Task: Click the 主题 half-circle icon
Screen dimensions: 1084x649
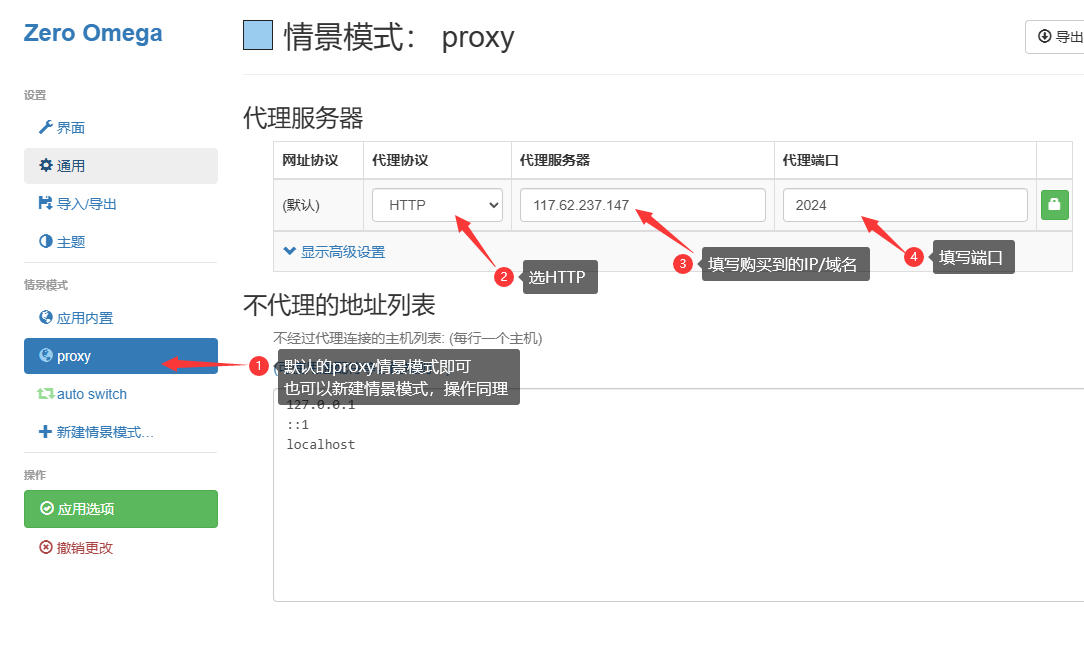Action: [45, 241]
